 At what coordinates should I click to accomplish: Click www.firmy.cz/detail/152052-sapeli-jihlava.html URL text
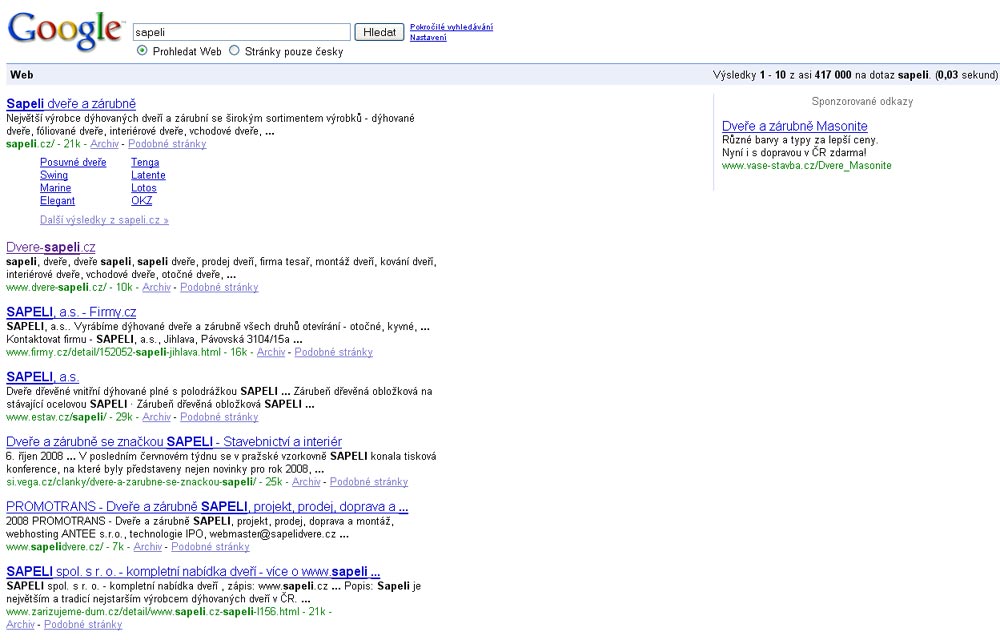[114, 352]
